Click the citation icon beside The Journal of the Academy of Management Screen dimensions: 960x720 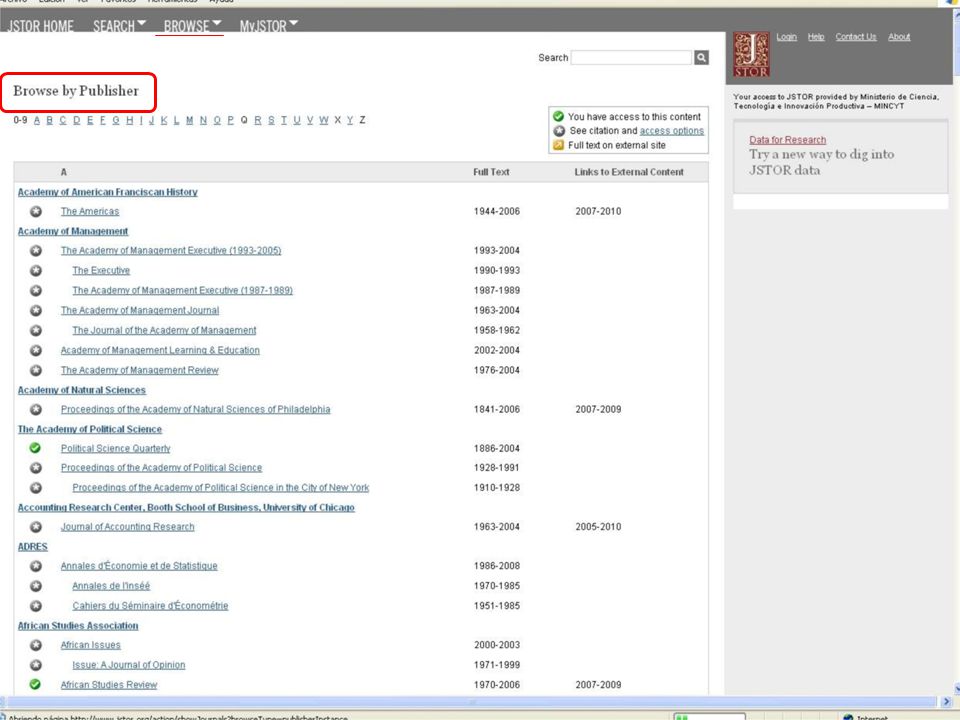coord(36,330)
